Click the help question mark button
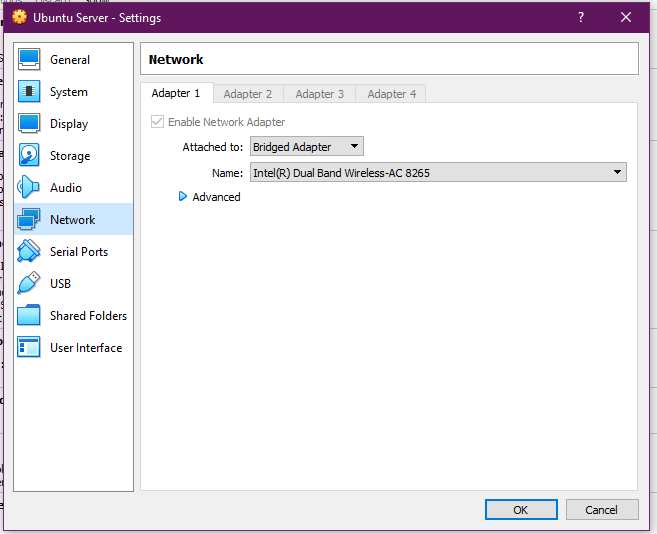Viewport: 657px width, 534px height. [581, 17]
